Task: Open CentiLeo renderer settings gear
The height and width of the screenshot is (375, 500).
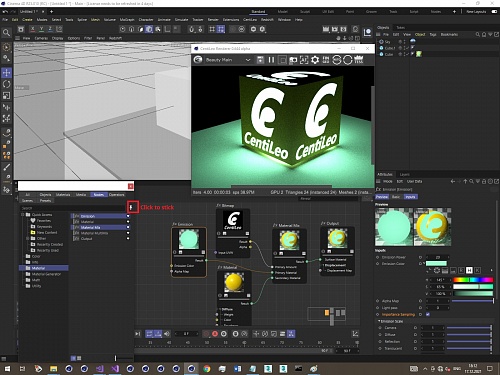Action: [x=315, y=60]
